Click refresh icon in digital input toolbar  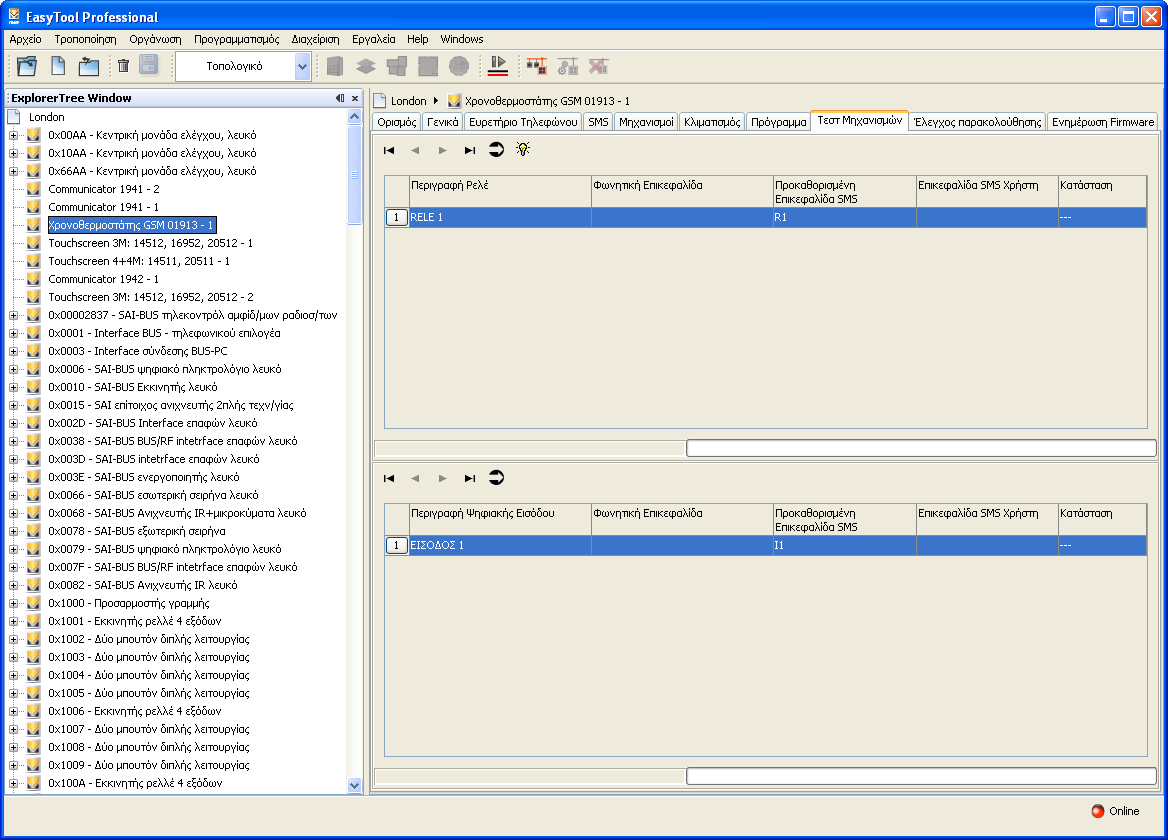point(496,478)
